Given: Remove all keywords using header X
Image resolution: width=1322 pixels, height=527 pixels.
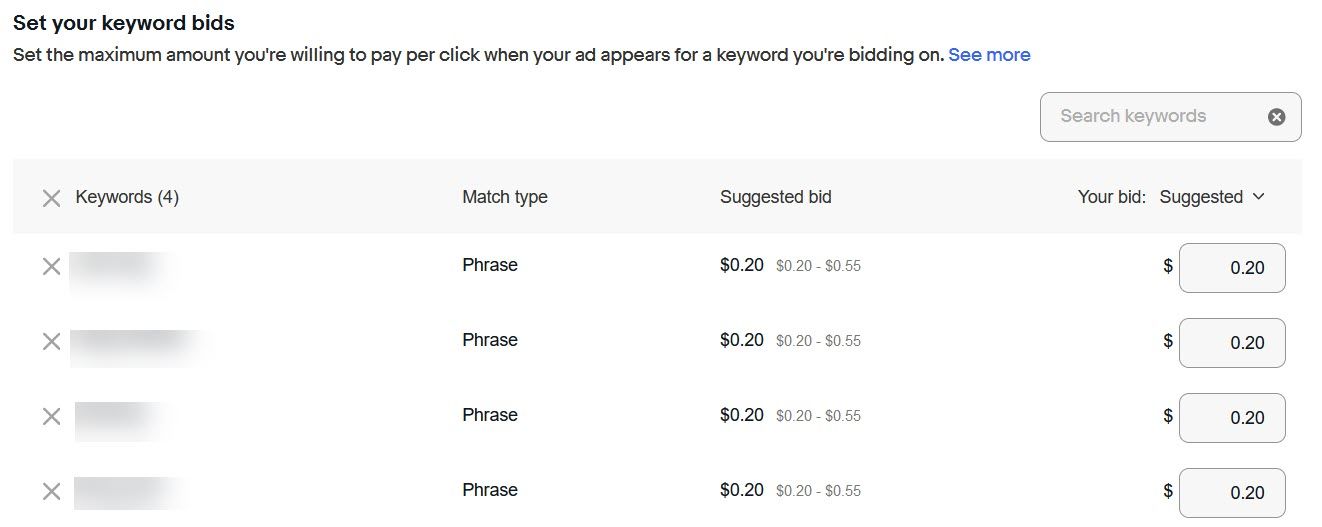Looking at the screenshot, I should pos(51,198).
